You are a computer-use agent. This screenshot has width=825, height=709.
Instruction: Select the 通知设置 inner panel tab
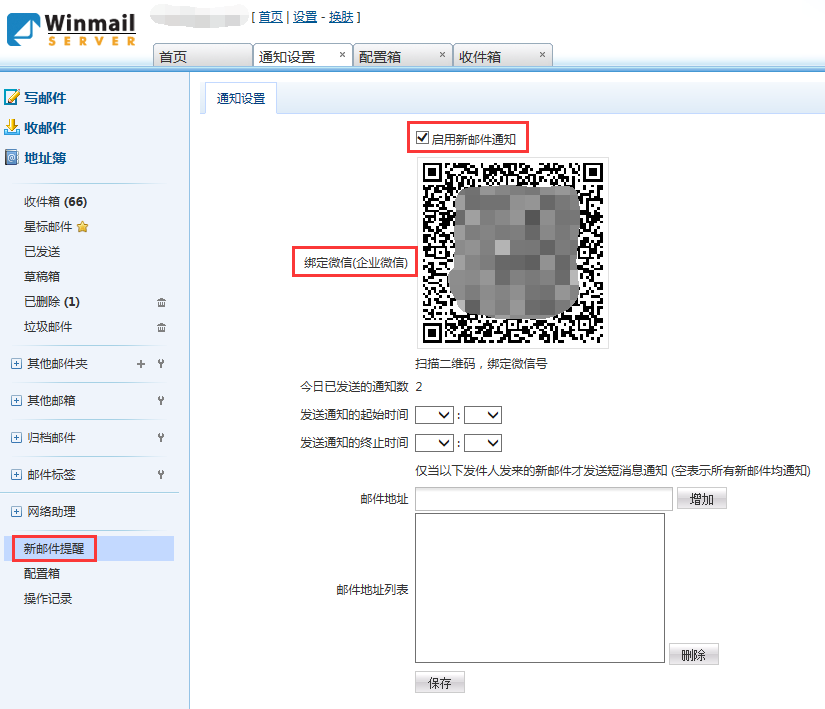[241, 98]
